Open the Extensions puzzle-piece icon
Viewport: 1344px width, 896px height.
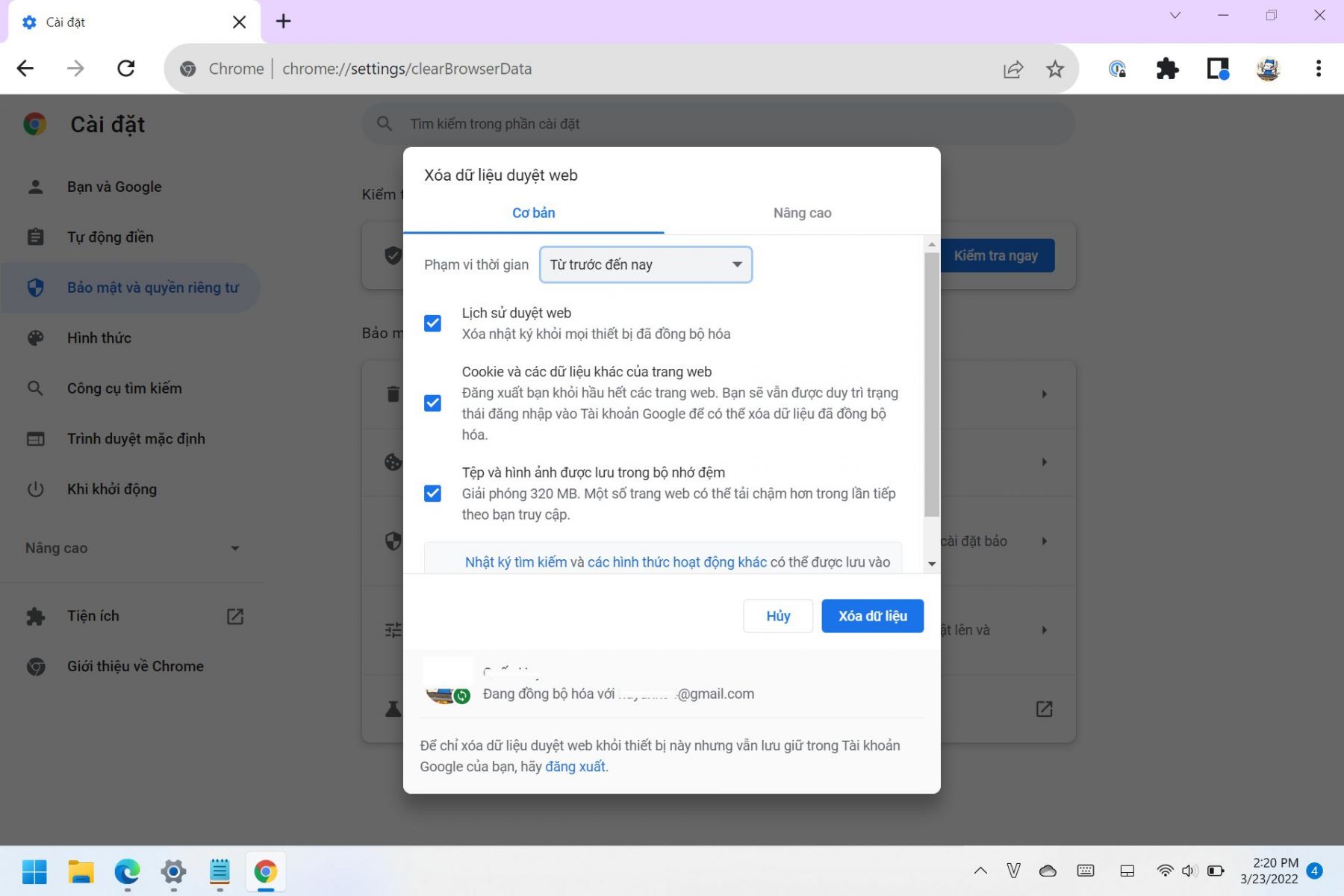(x=1167, y=69)
